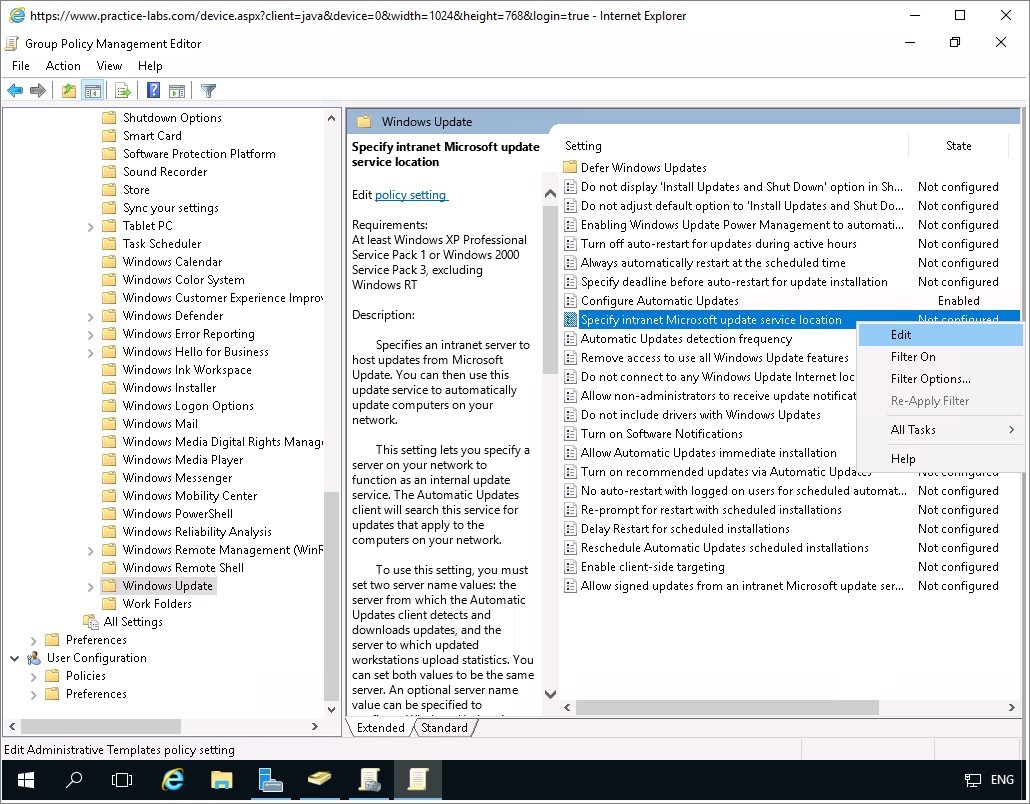Screen dimensions: 1030x804
Task: Click the Export List toolbar icon
Action: [123, 91]
